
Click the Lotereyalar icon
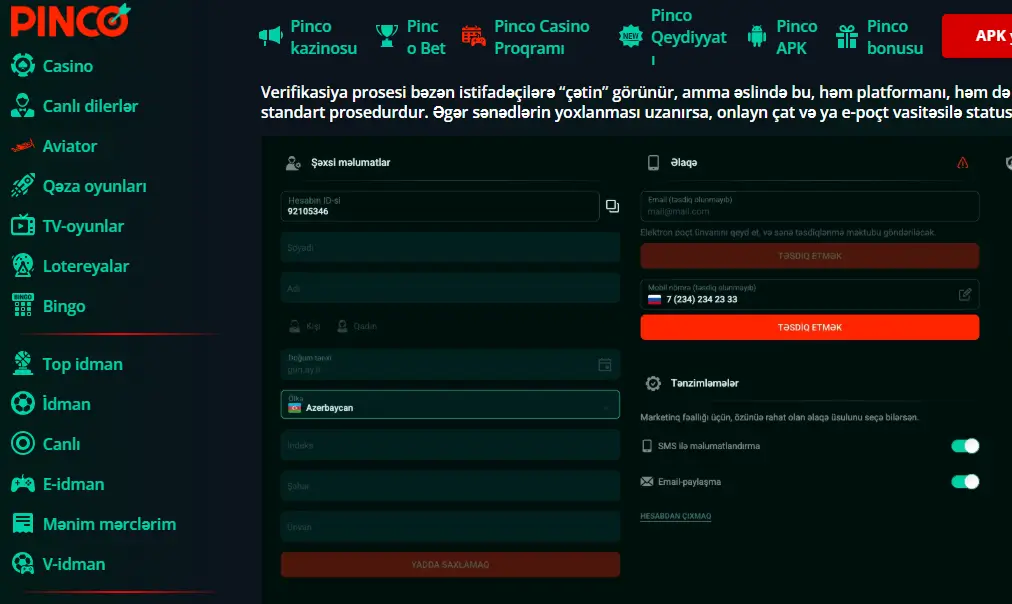click(23, 266)
